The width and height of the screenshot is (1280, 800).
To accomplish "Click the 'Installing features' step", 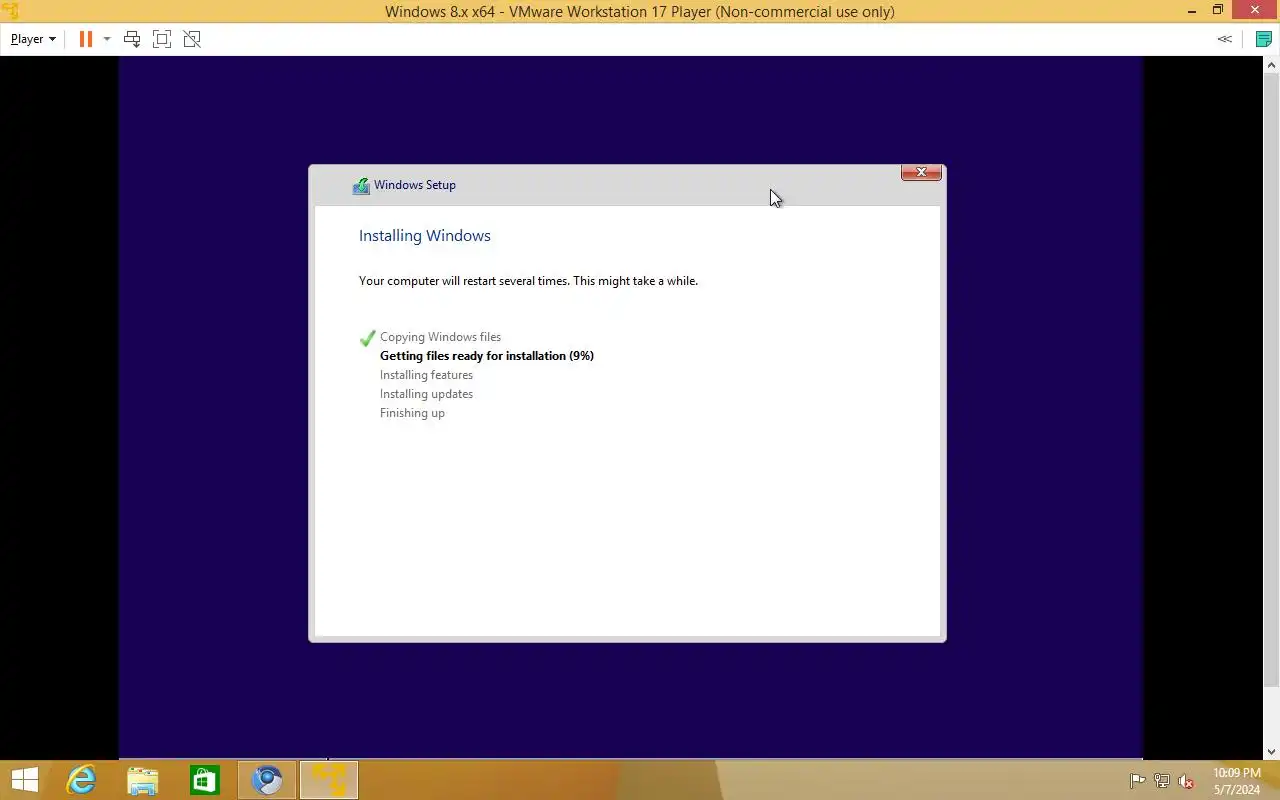I will (426, 375).
